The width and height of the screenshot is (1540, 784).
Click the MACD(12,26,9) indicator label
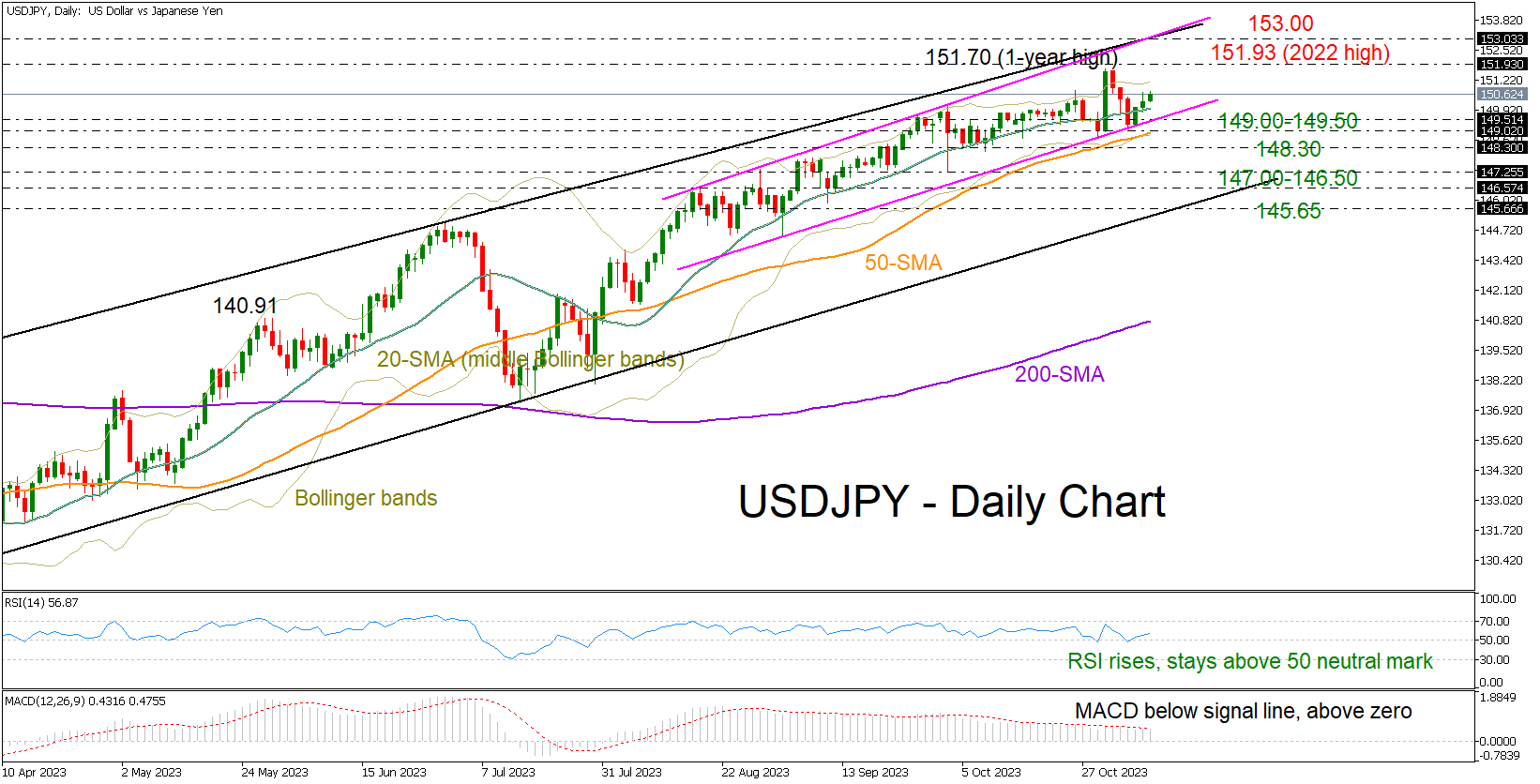(x=85, y=701)
